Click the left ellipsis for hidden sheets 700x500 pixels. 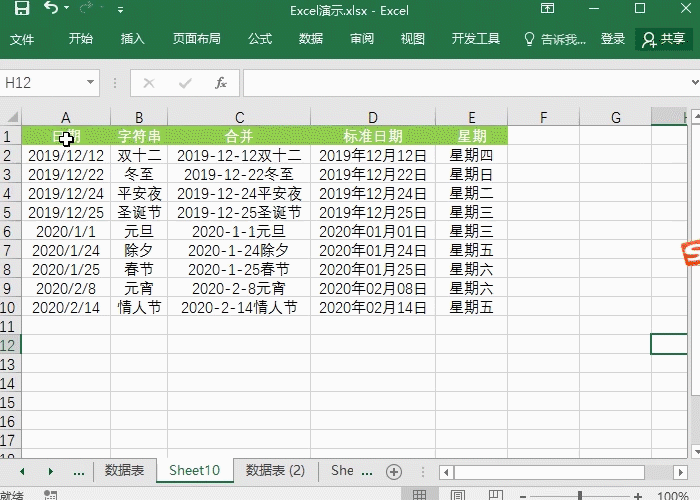pos(79,472)
